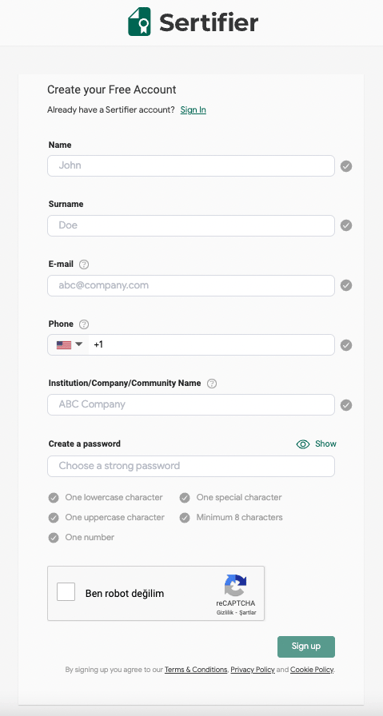
Task: Open the Terms & Conditions link
Action: tap(196, 670)
